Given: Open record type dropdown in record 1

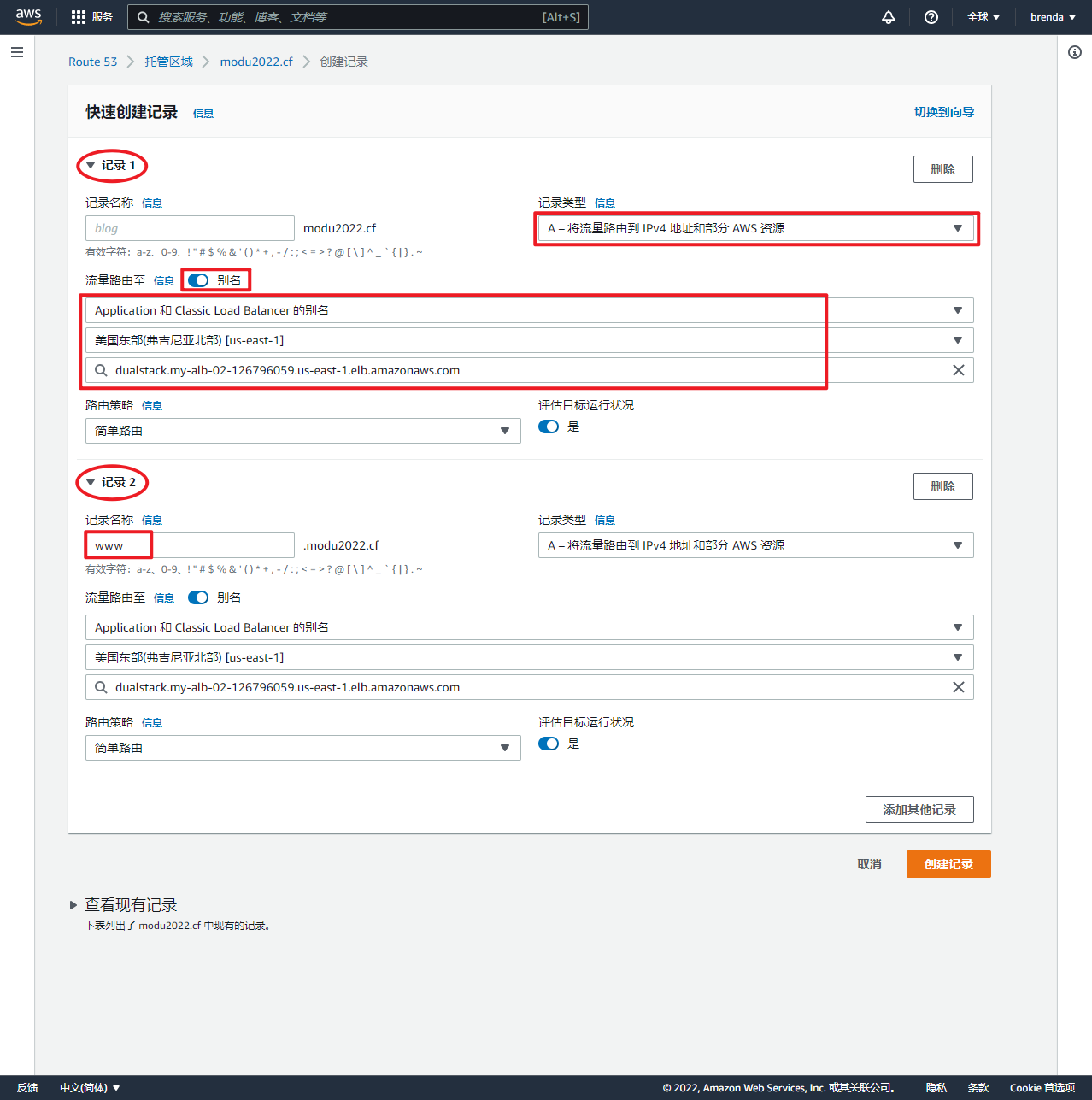Looking at the screenshot, I should 756,228.
